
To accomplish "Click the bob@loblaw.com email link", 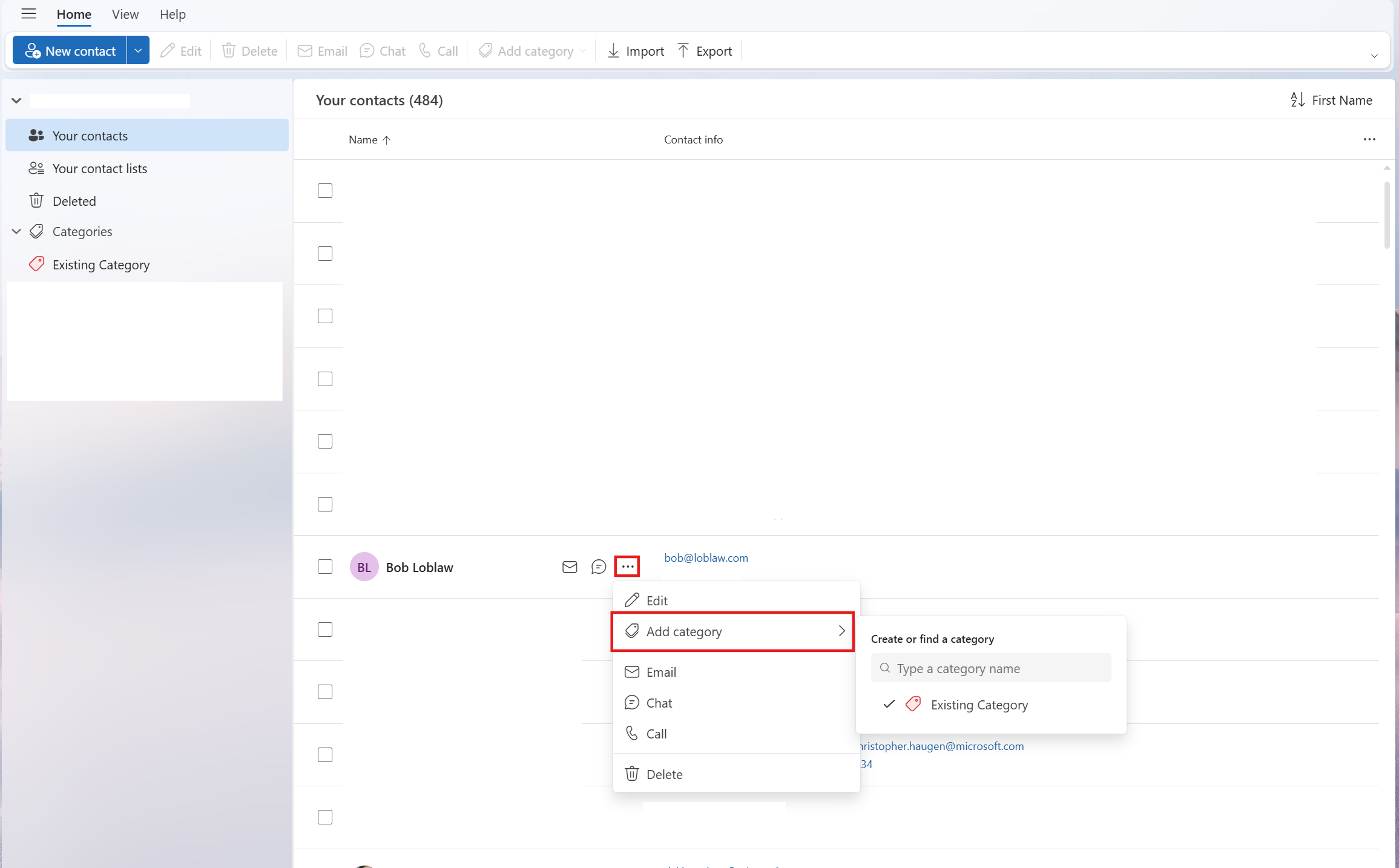I will pyautogui.click(x=705, y=557).
